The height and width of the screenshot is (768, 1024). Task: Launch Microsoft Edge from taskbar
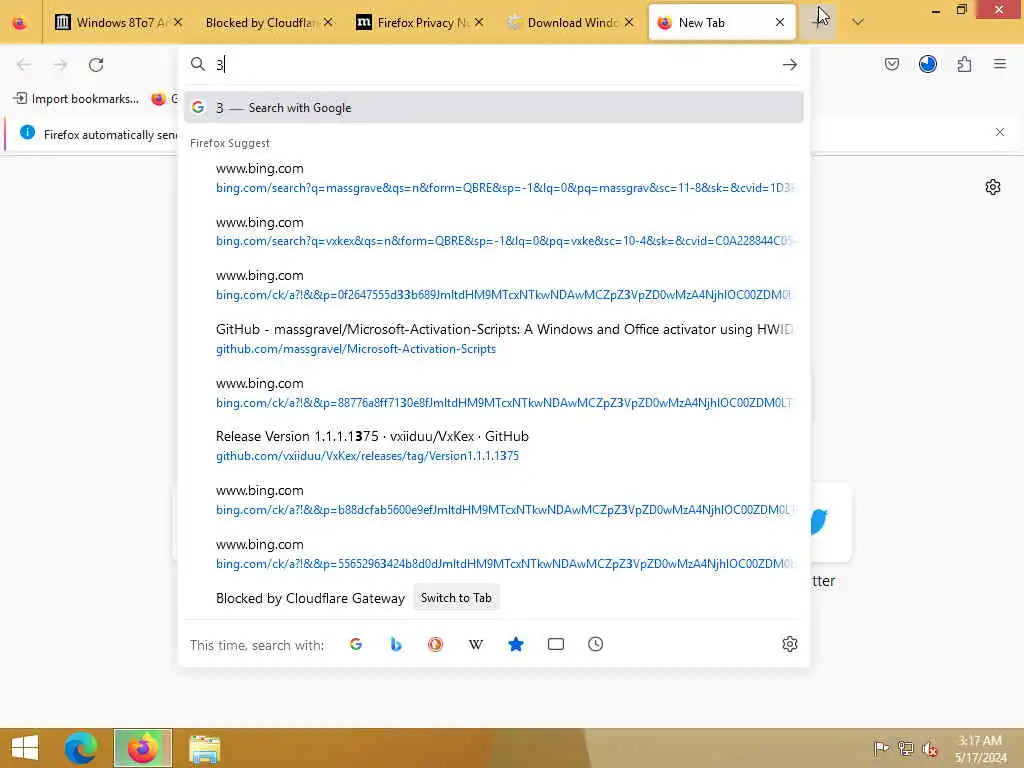81,748
